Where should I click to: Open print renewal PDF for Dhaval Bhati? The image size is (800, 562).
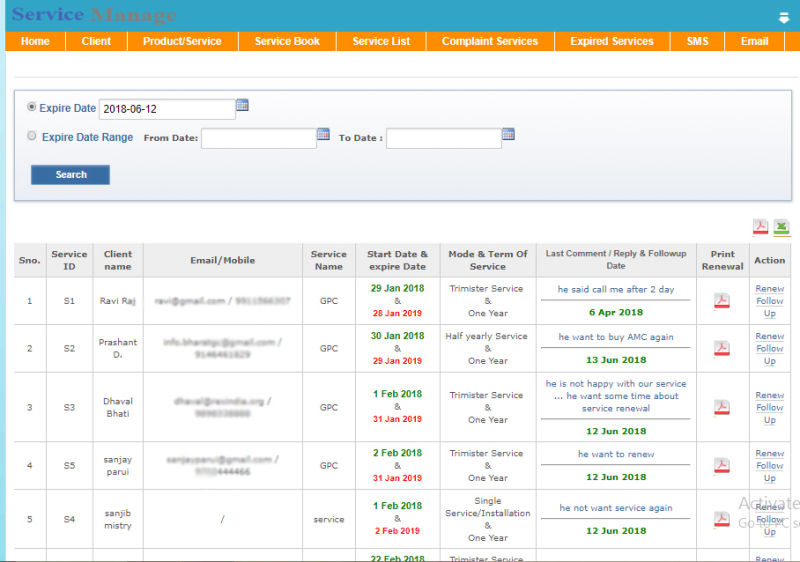tap(721, 407)
